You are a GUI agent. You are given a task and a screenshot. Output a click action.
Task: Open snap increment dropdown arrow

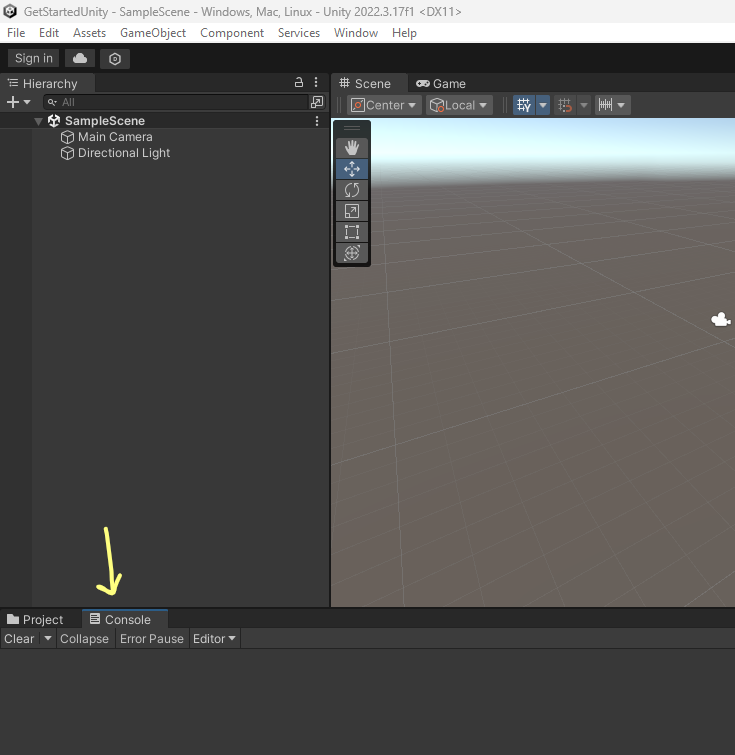621,105
